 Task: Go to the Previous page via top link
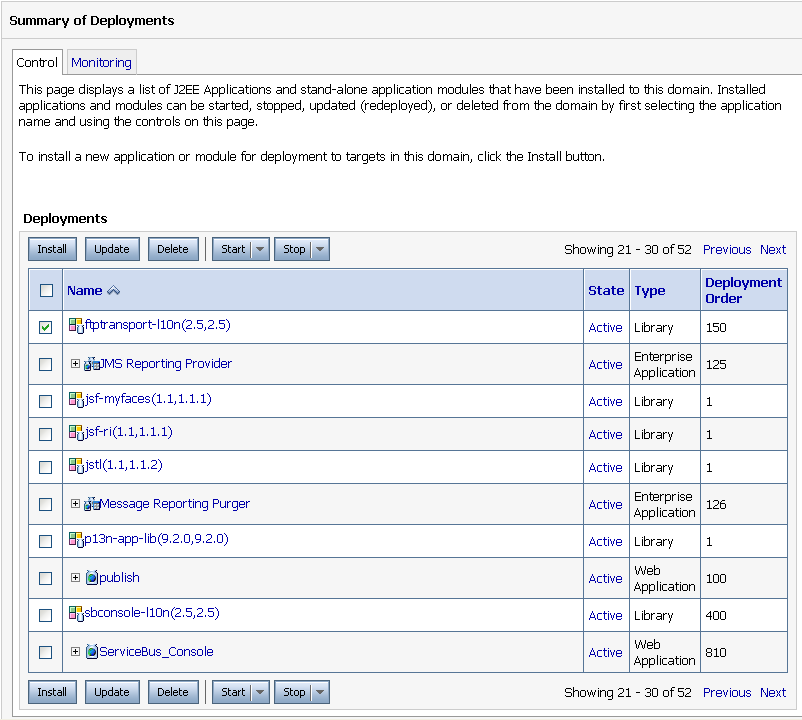coord(727,250)
